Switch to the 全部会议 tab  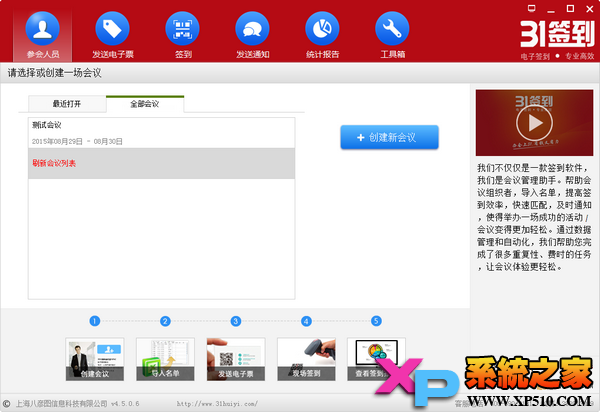(145, 104)
